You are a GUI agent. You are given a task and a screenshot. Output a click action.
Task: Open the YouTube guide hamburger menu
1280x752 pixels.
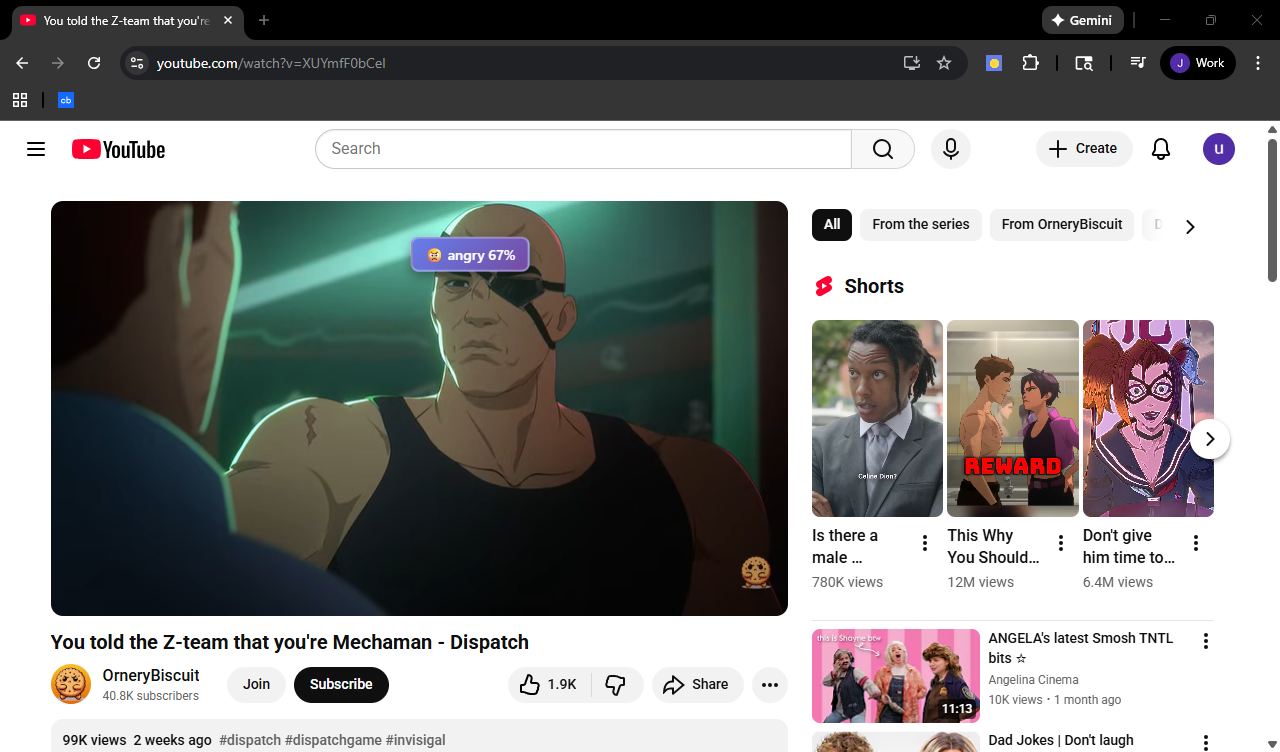point(36,148)
